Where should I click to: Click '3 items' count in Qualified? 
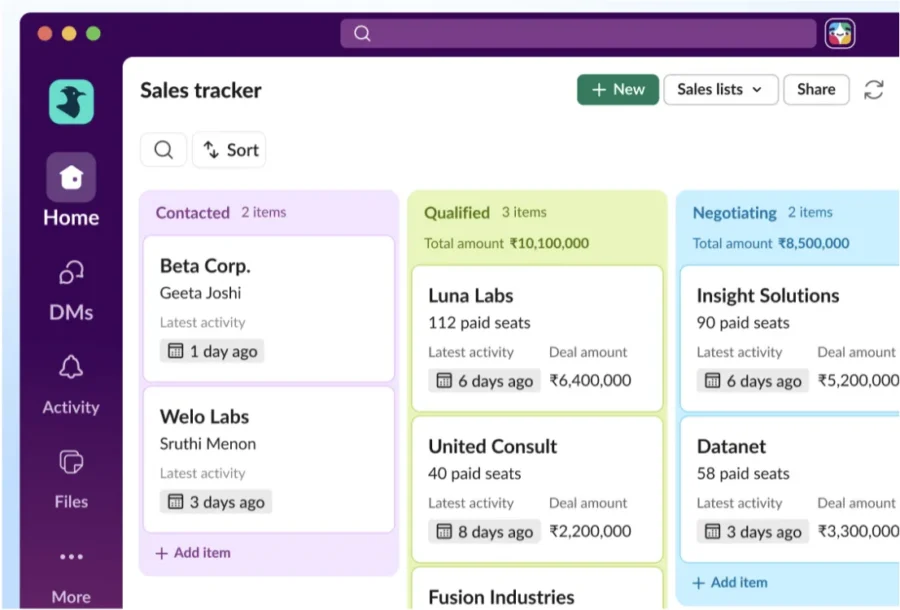tap(524, 212)
